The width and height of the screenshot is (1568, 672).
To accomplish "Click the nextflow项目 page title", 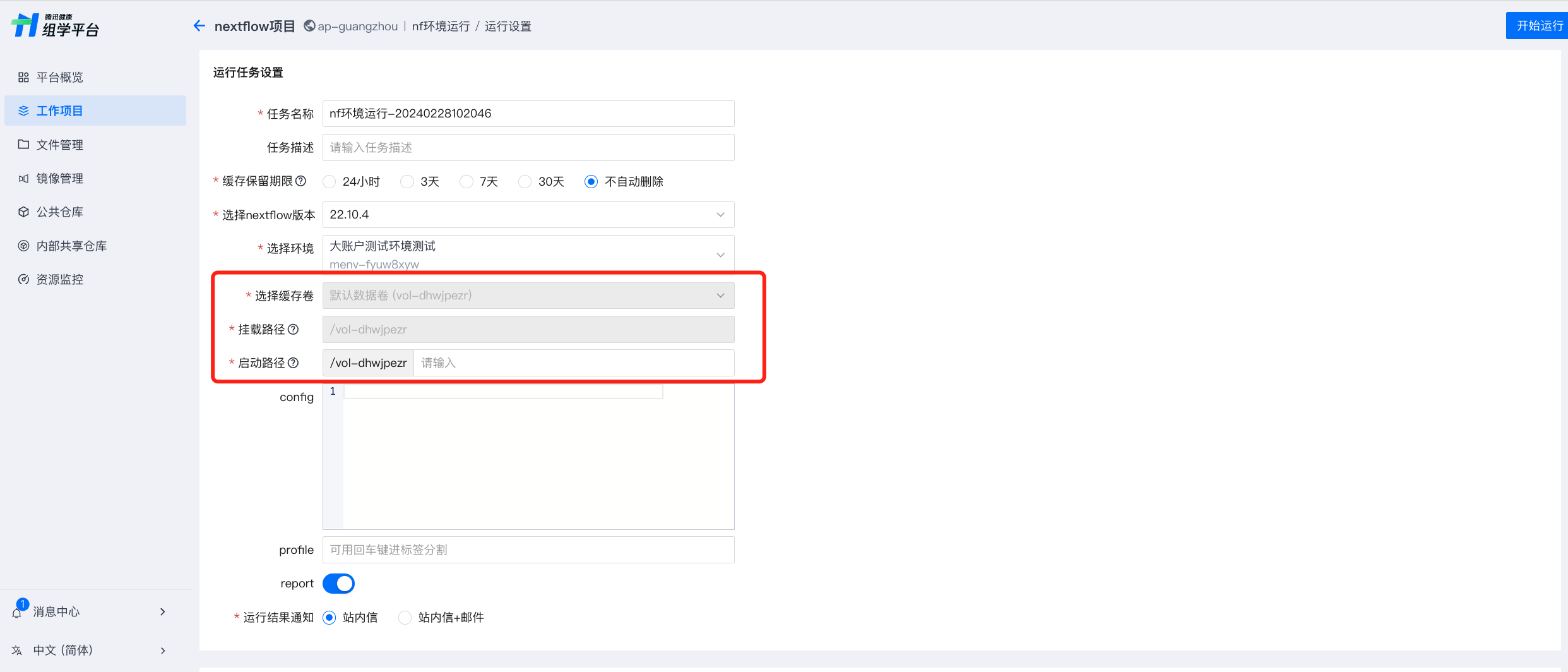I will [255, 26].
